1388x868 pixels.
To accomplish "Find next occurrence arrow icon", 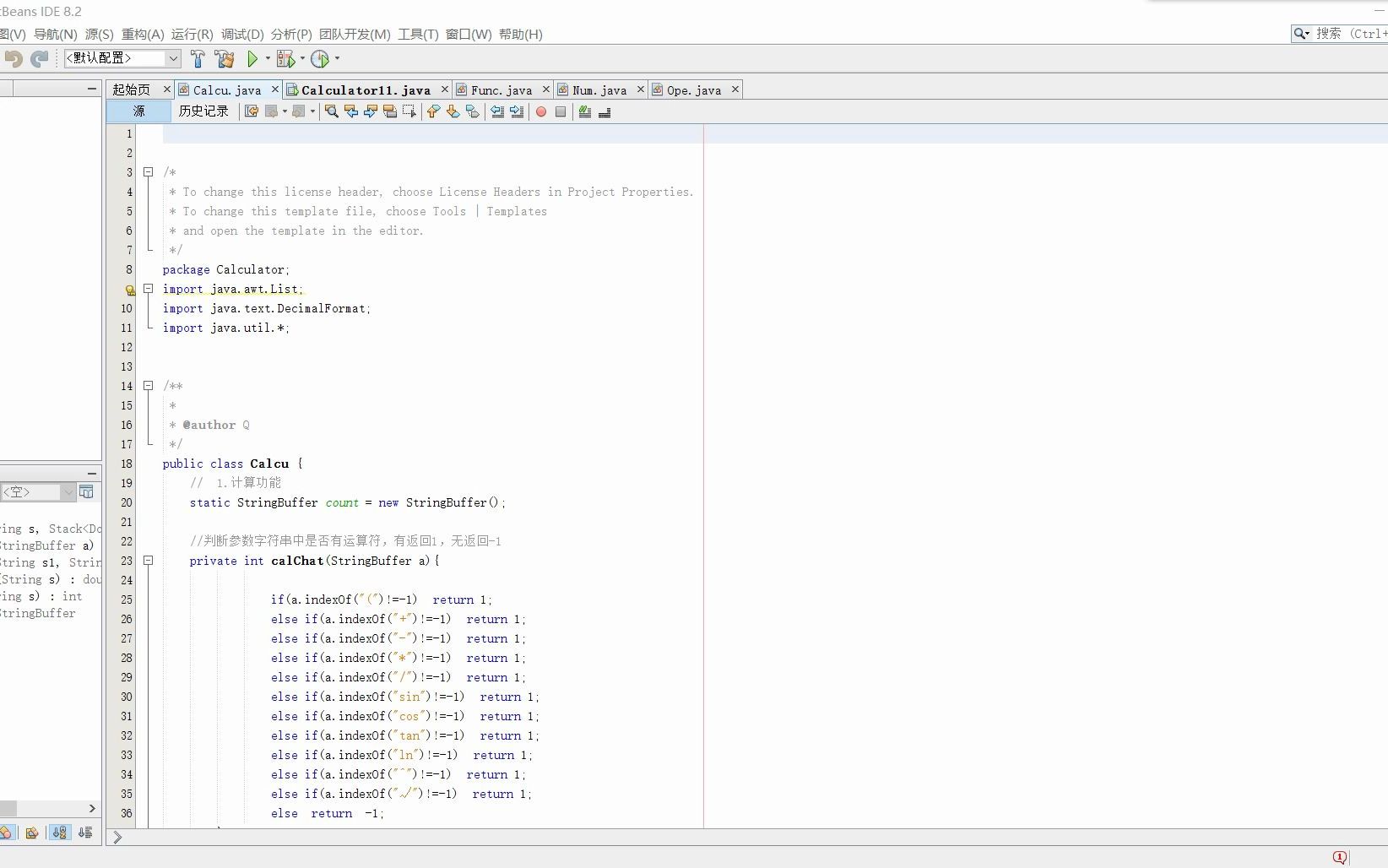I will click(371, 111).
